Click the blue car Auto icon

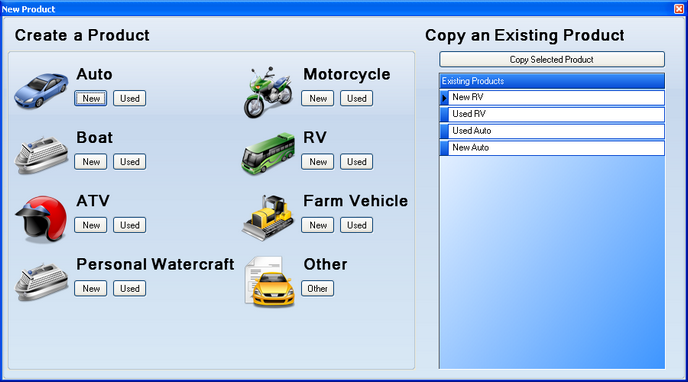pyautogui.click(x=41, y=90)
